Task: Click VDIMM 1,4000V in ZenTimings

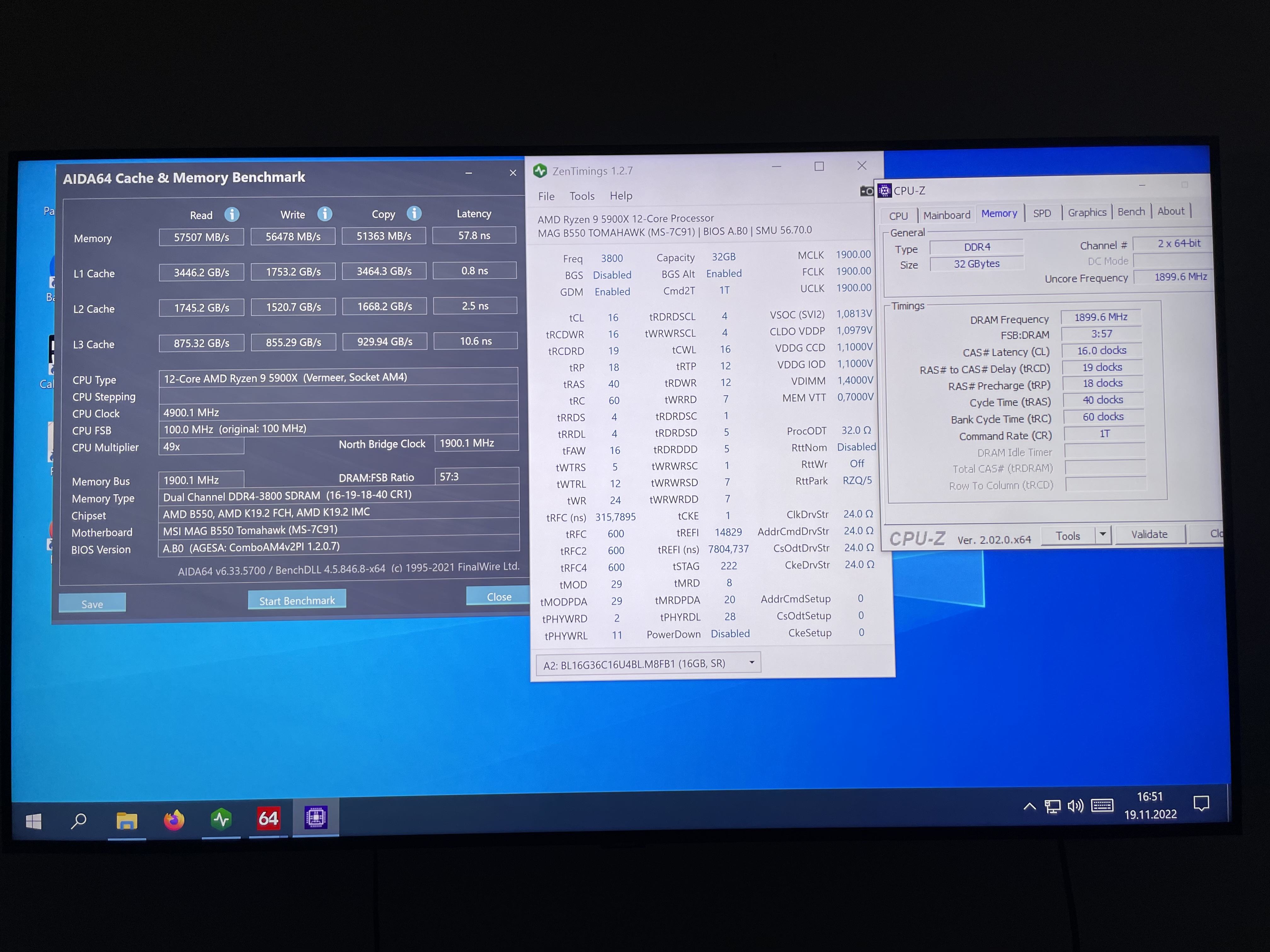Action: point(855,381)
